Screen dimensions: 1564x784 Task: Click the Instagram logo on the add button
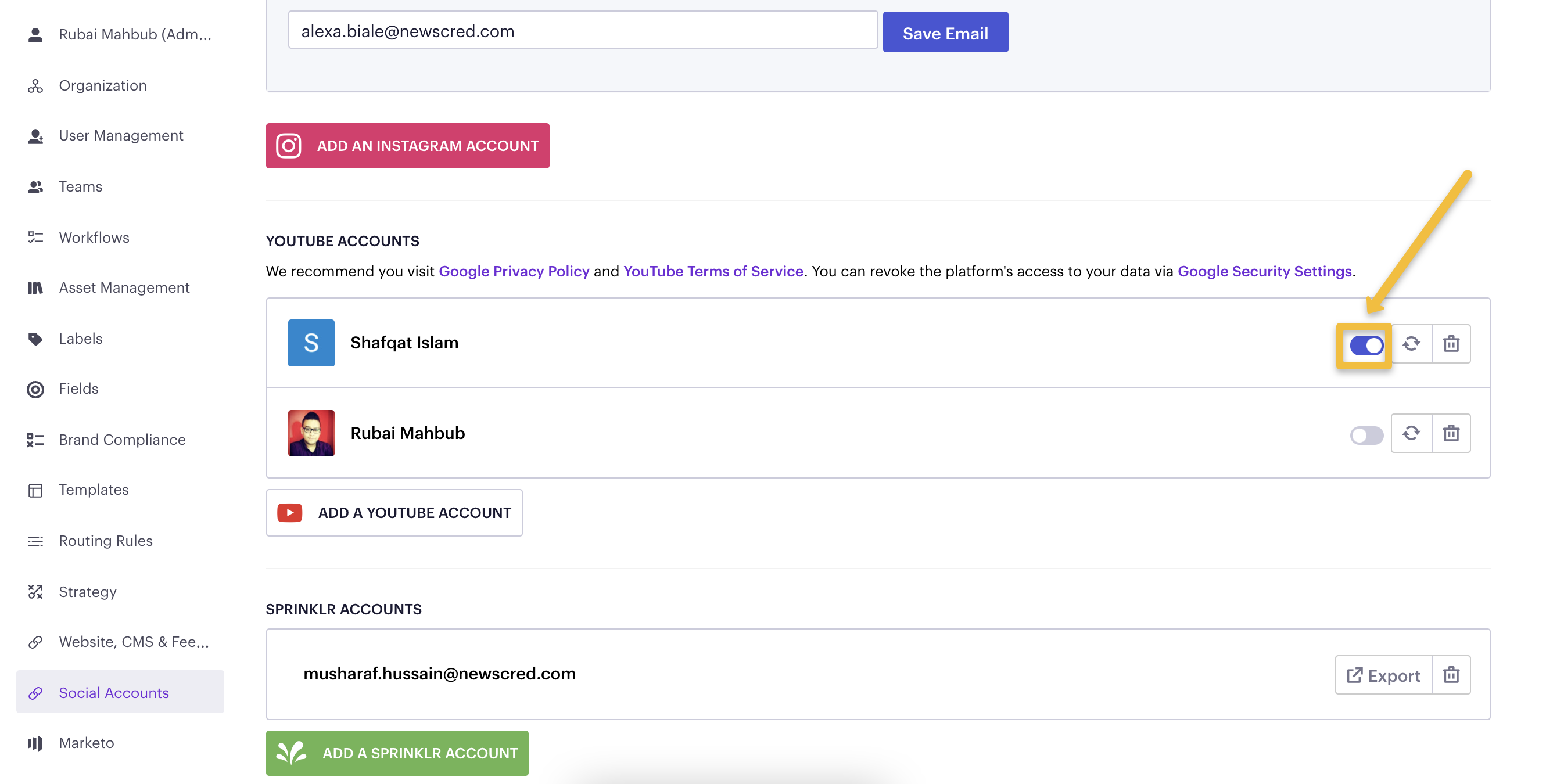click(x=288, y=146)
